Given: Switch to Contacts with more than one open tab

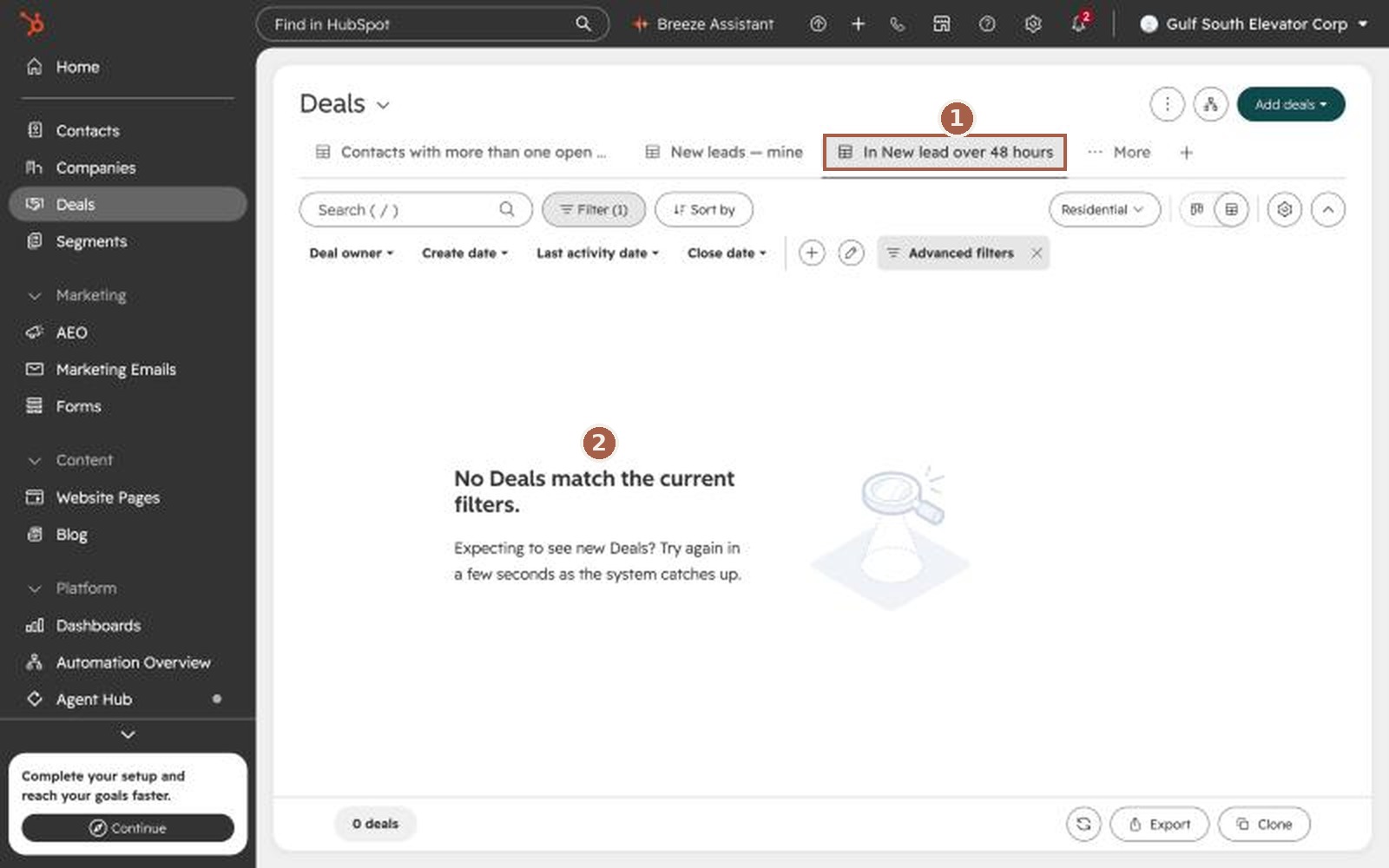Looking at the screenshot, I should coord(460,153).
